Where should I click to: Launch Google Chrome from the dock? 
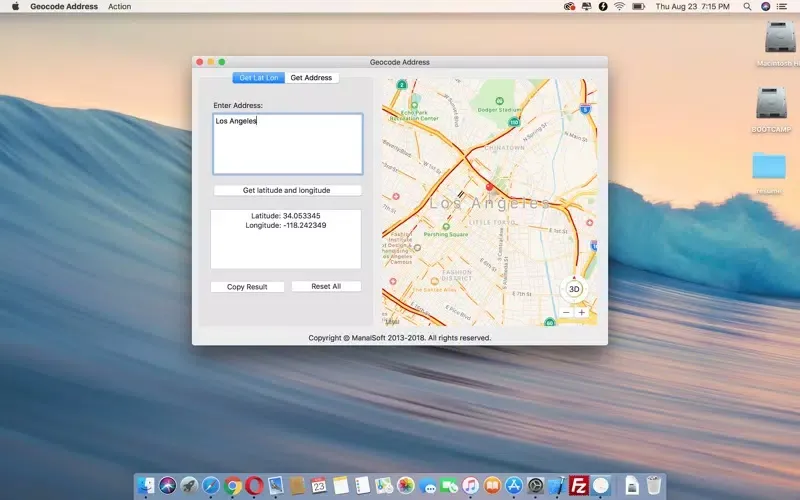(233, 486)
